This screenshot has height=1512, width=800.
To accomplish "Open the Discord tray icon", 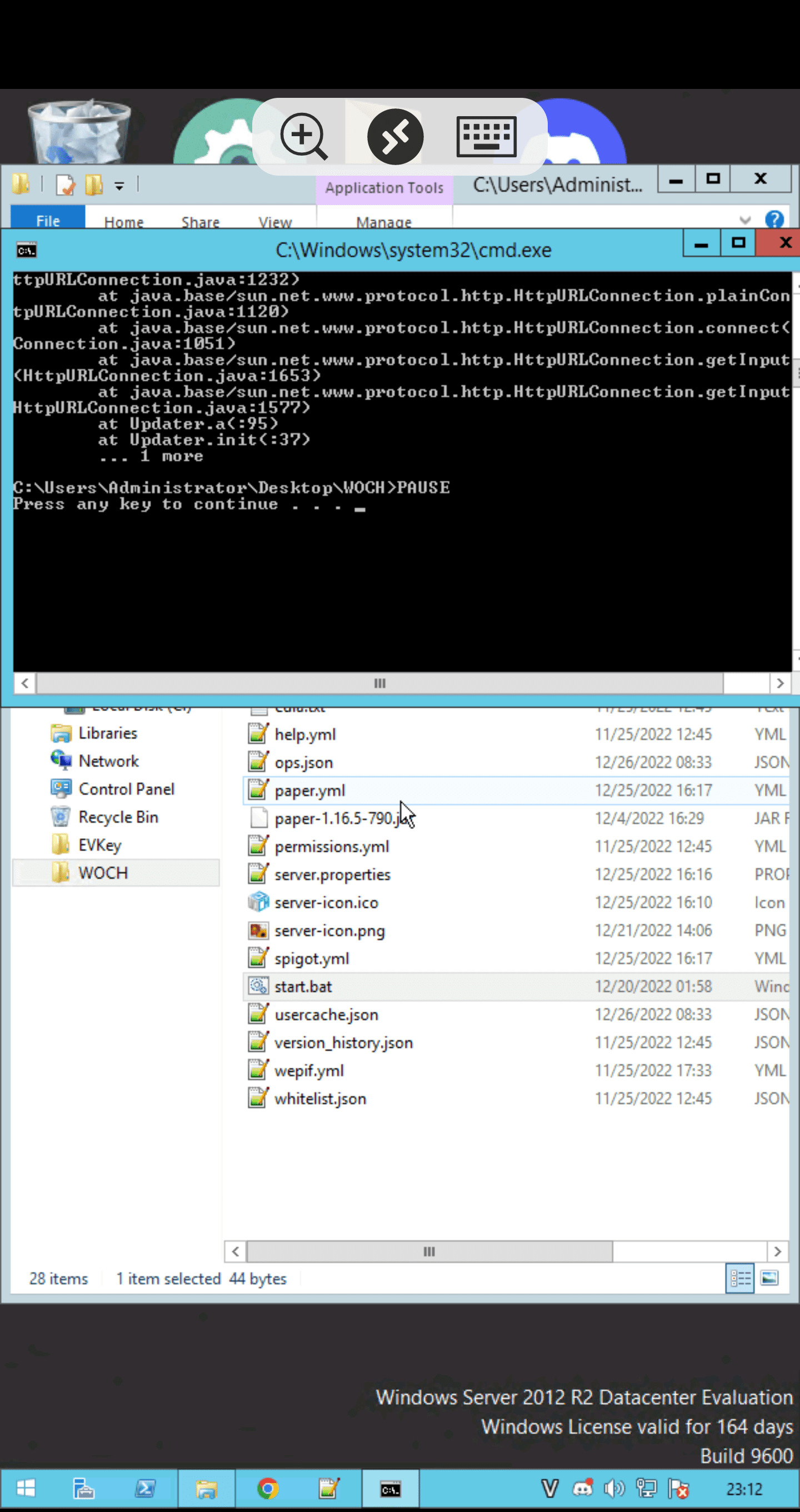I will [x=582, y=1488].
